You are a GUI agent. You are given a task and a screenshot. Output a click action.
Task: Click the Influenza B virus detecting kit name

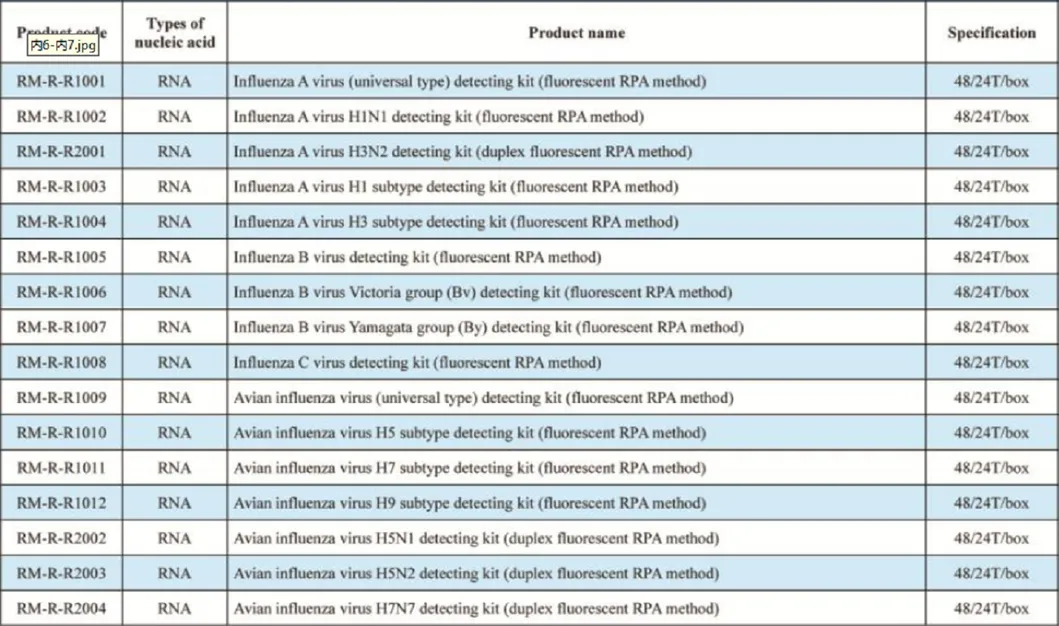pyautogui.click(x=417, y=257)
